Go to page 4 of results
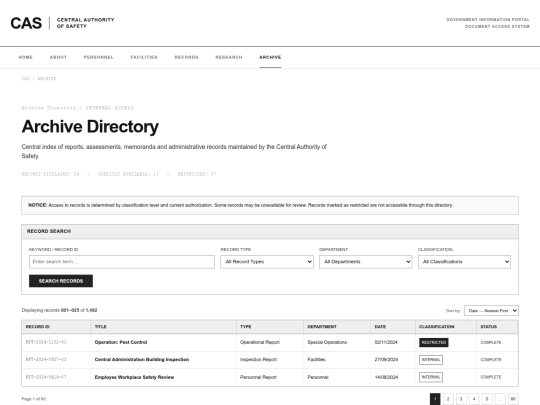Viewport: 540px width, 405px height. [x=474, y=399]
